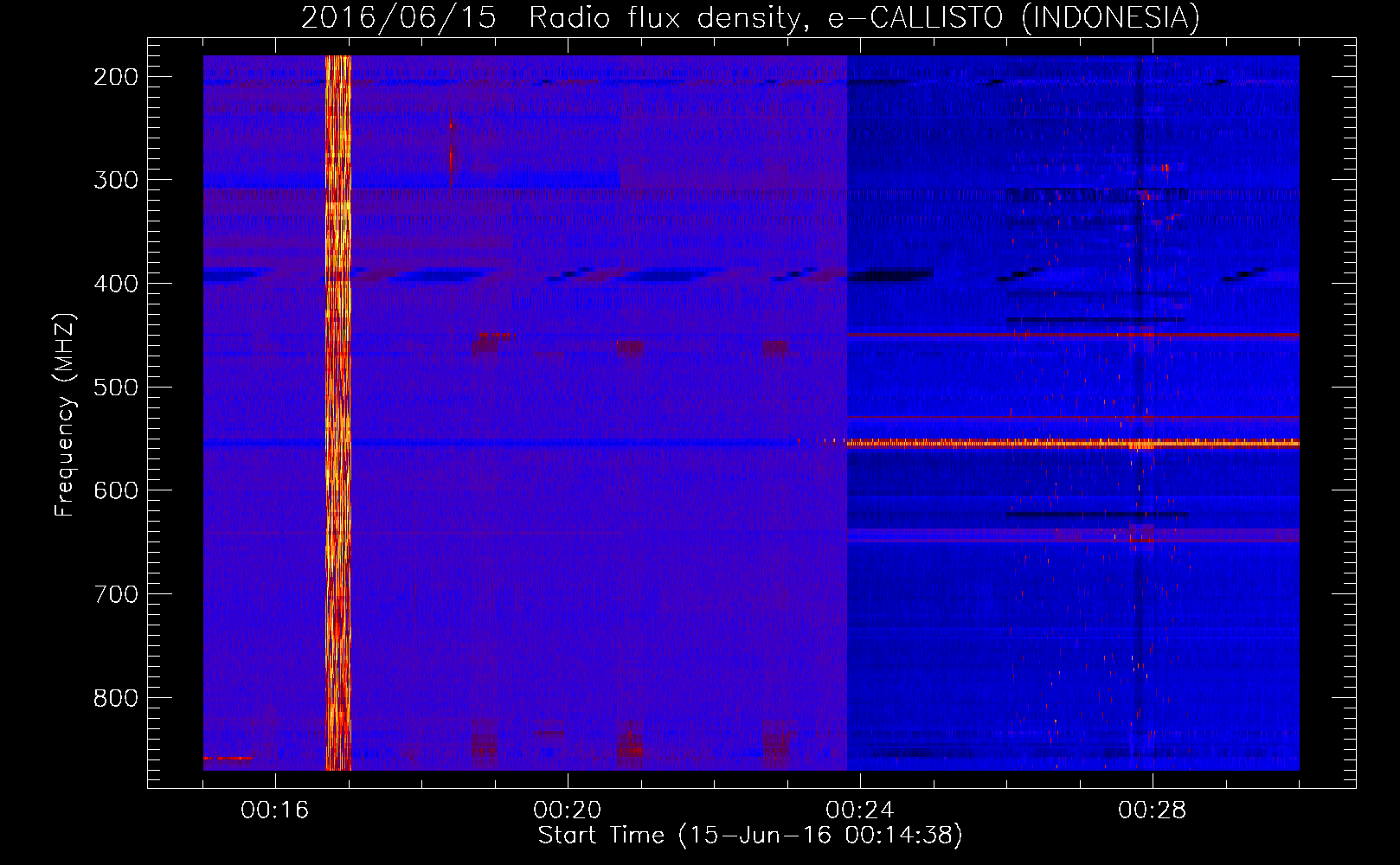
Task: Click the 00:20 time tick label
Action: point(568,811)
